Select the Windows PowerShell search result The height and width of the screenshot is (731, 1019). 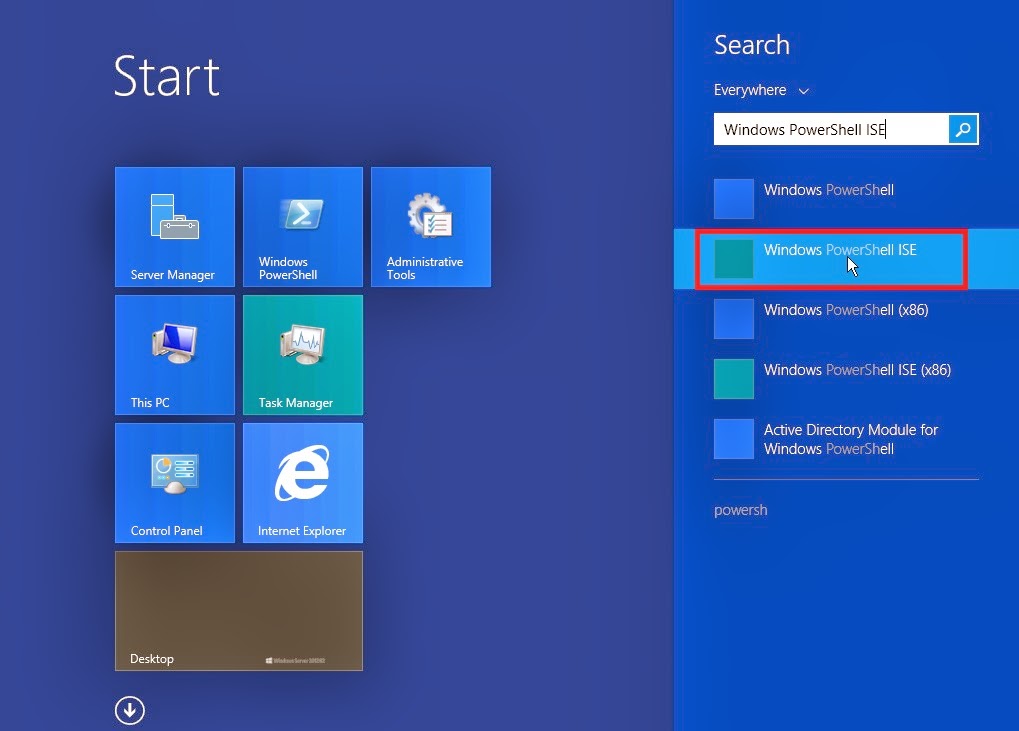click(846, 198)
